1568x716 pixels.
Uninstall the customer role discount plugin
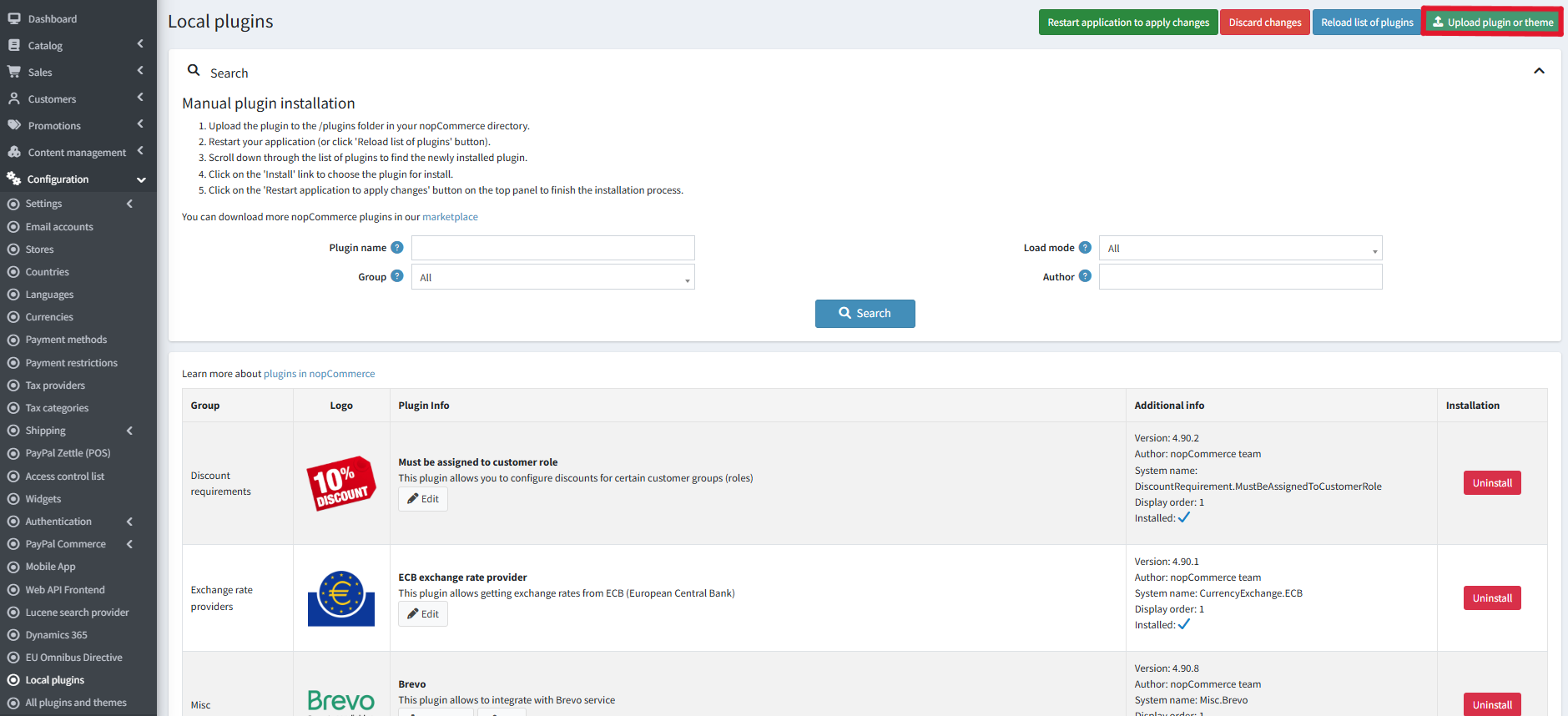(x=1492, y=483)
